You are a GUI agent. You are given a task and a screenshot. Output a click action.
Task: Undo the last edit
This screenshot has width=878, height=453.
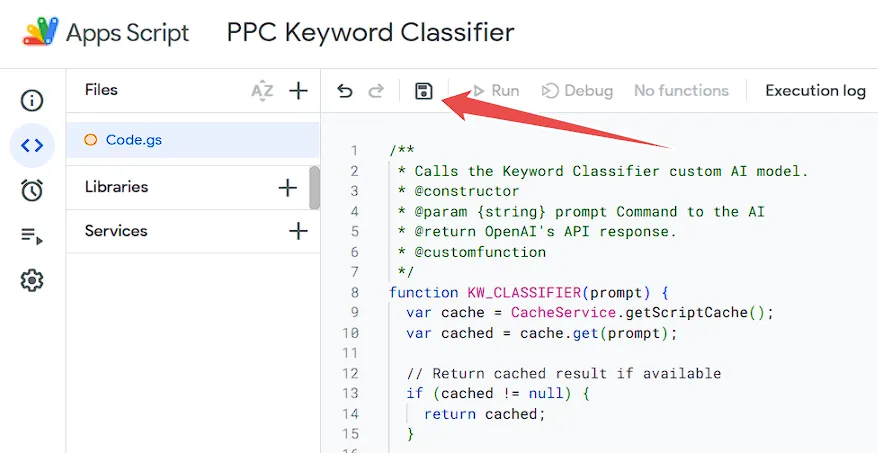click(x=345, y=91)
